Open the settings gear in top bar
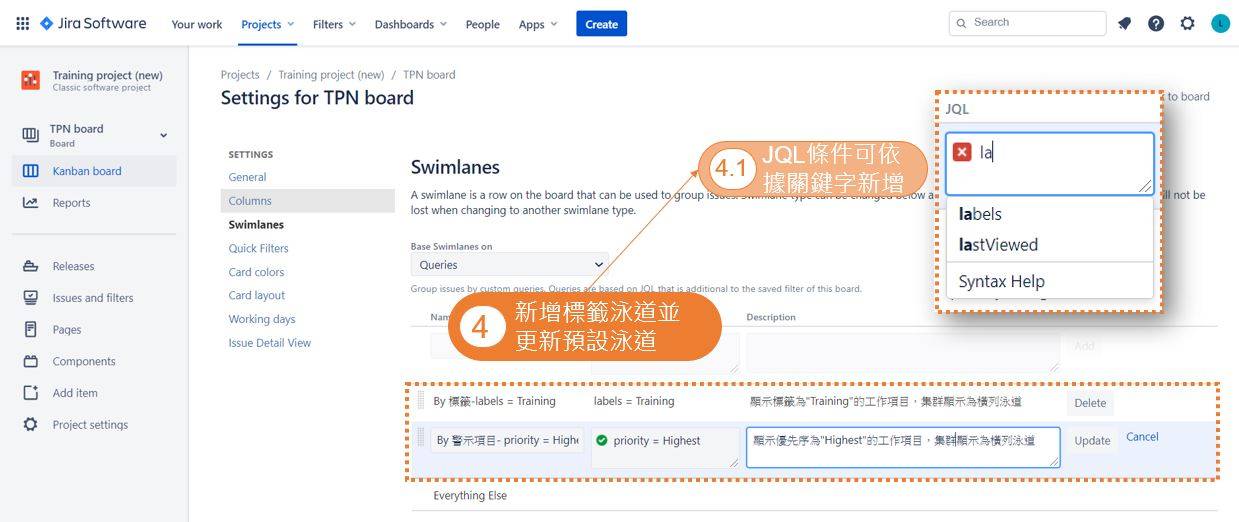 pos(1187,23)
